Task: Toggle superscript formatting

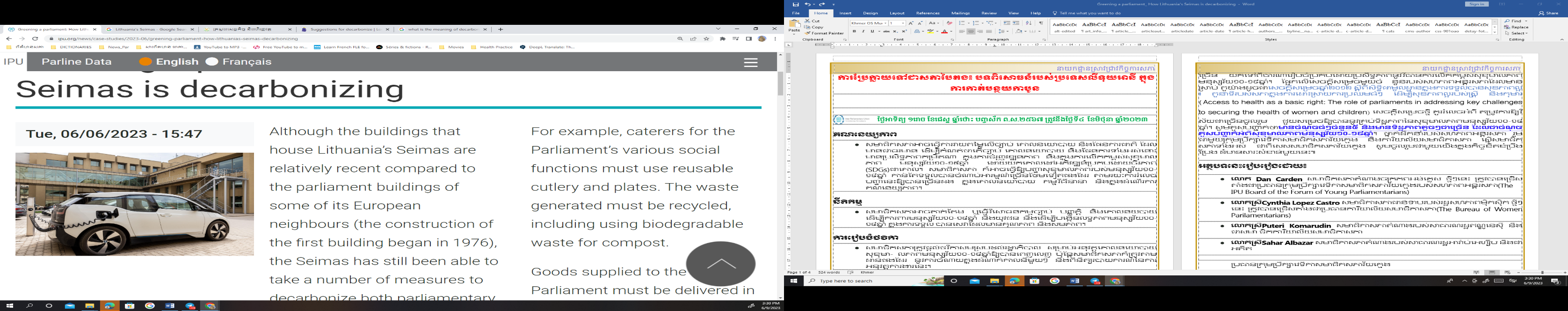Action: click(905, 31)
